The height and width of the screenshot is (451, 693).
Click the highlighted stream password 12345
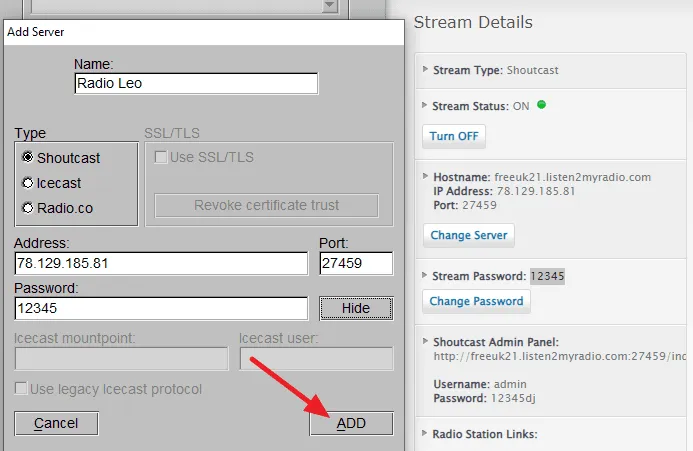pyautogui.click(x=547, y=276)
